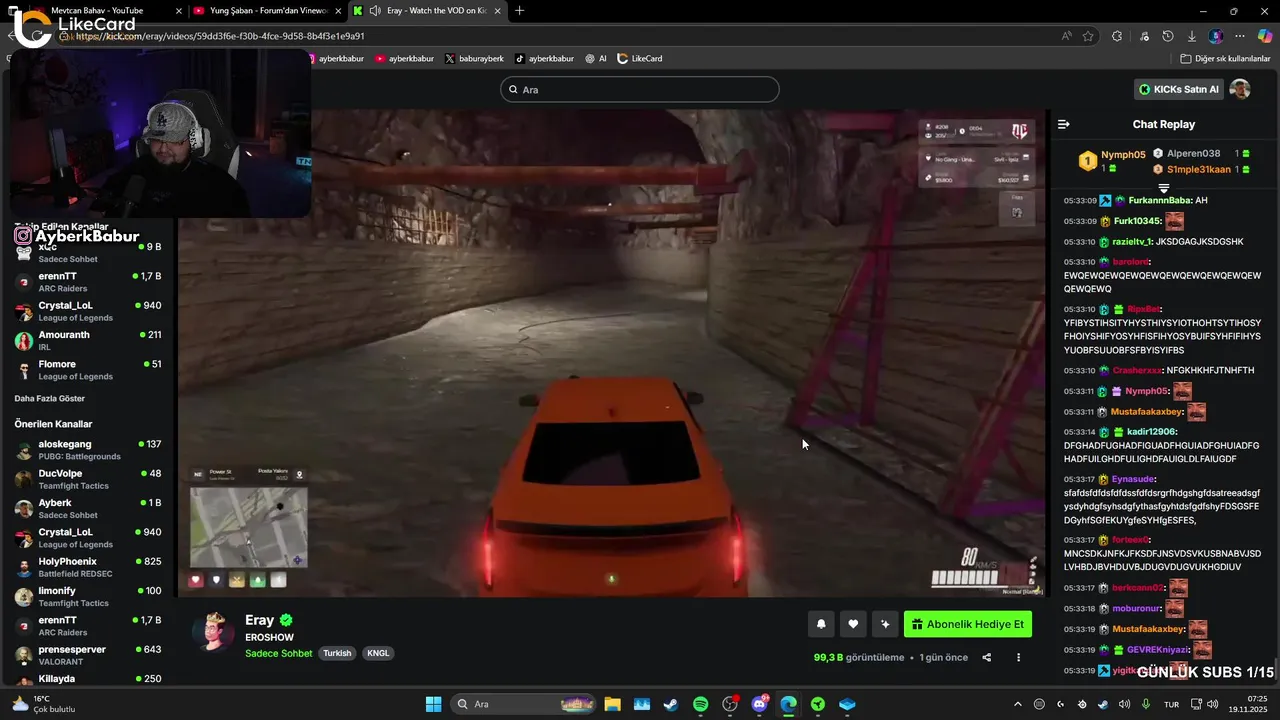1280x720 pixels.
Task: Open the Windows Start button
Action: click(x=433, y=704)
